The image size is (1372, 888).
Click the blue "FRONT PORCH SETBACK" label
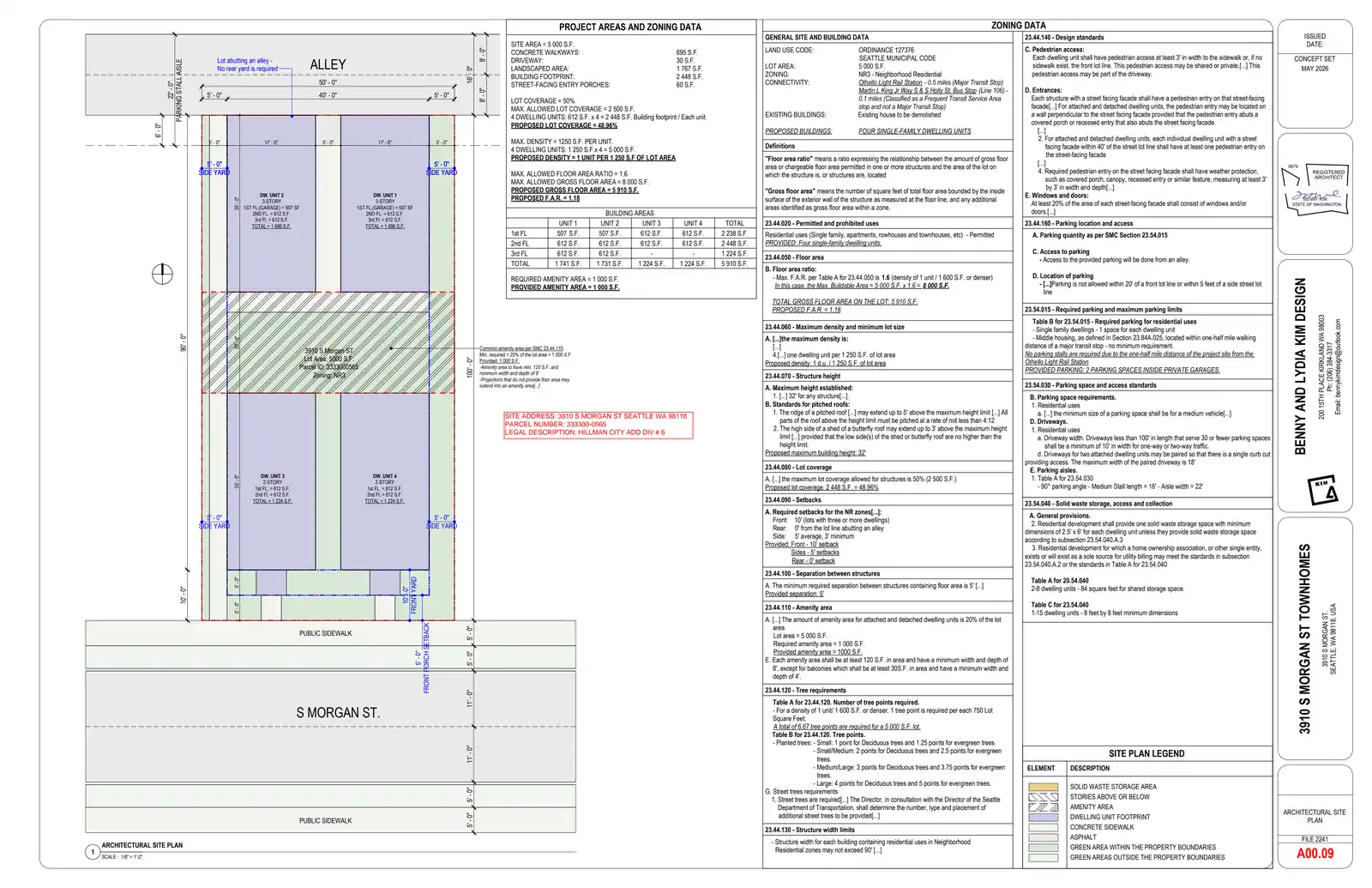426,659
